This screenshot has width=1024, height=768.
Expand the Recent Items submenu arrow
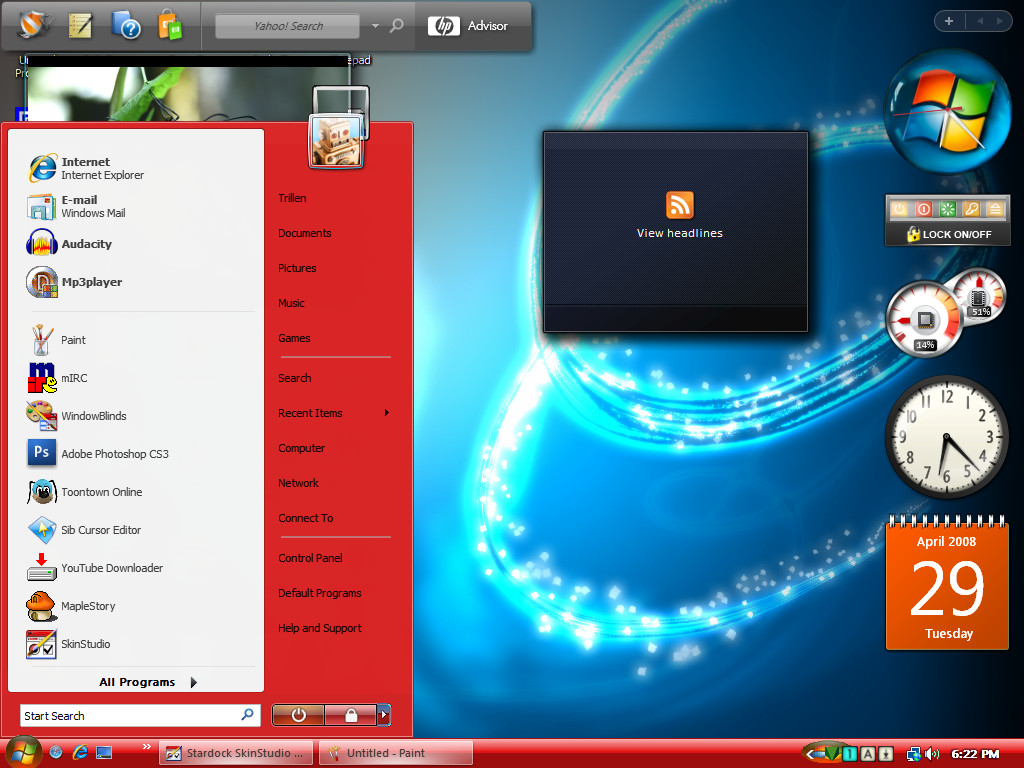click(x=387, y=413)
